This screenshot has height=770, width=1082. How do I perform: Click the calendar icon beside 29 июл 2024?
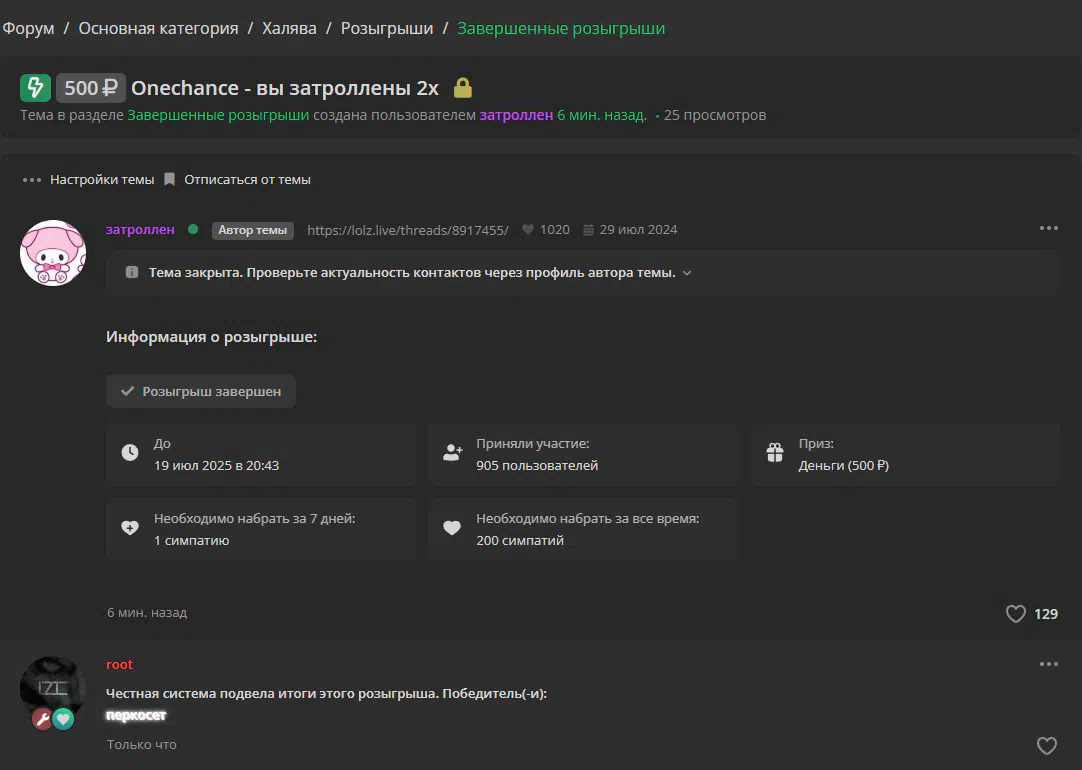(x=589, y=230)
